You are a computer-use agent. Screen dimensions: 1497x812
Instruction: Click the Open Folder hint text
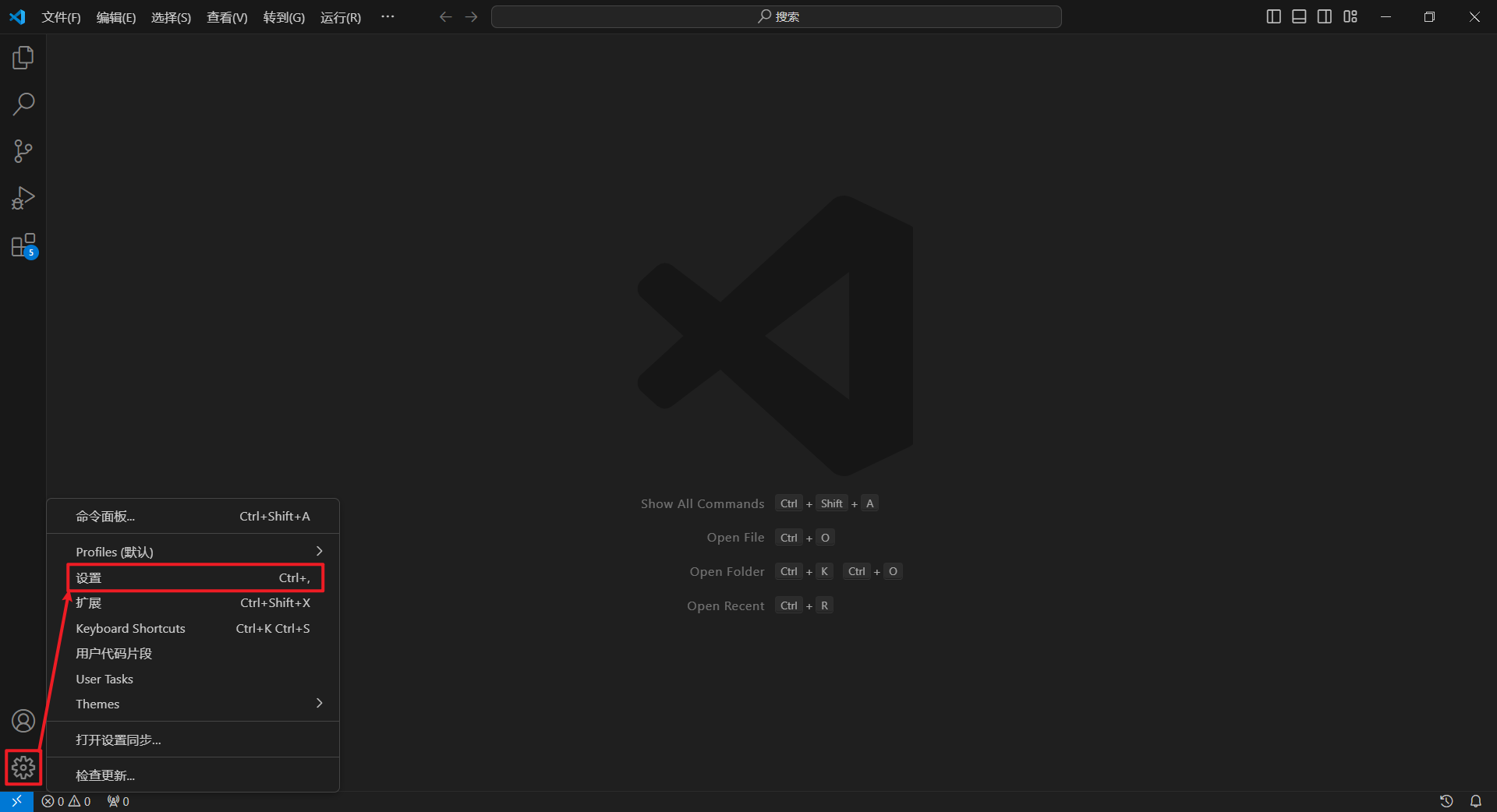pyautogui.click(x=727, y=572)
